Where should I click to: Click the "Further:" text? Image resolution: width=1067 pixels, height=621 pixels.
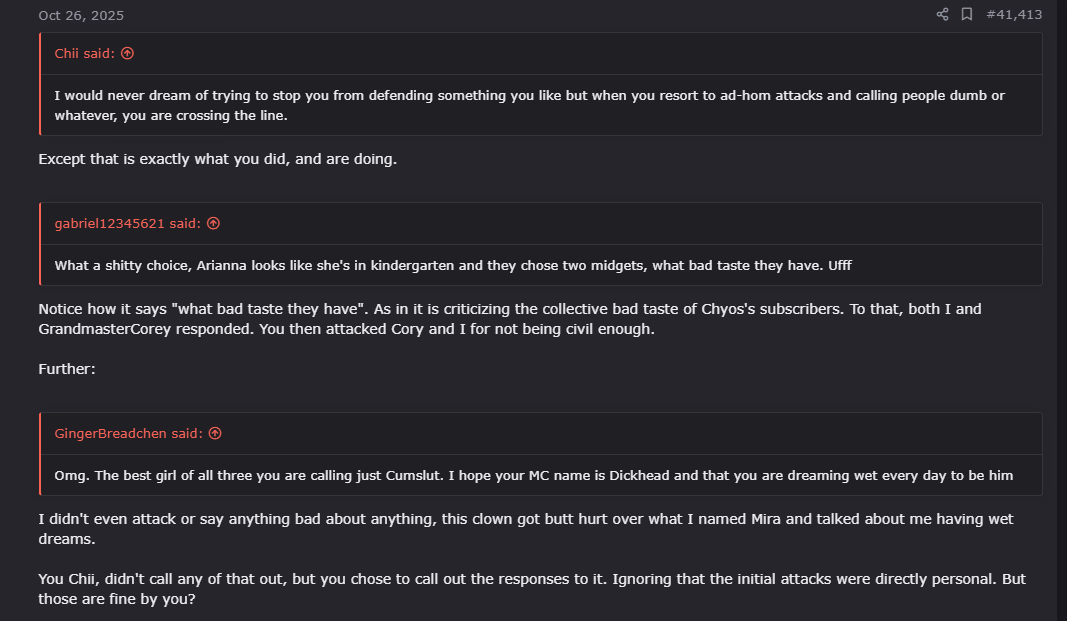[x=67, y=369]
